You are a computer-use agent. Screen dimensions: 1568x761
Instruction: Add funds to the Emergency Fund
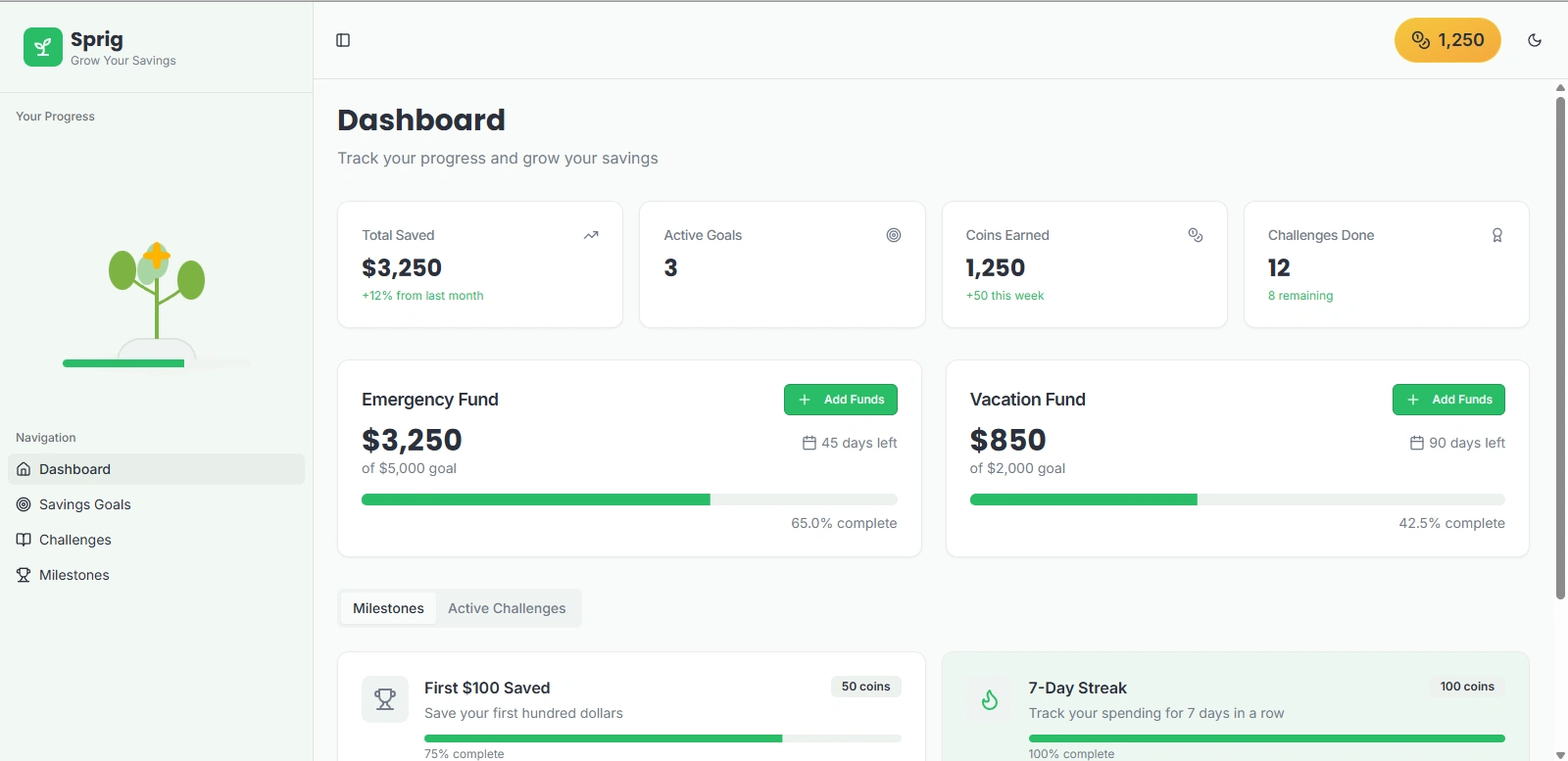click(x=841, y=400)
